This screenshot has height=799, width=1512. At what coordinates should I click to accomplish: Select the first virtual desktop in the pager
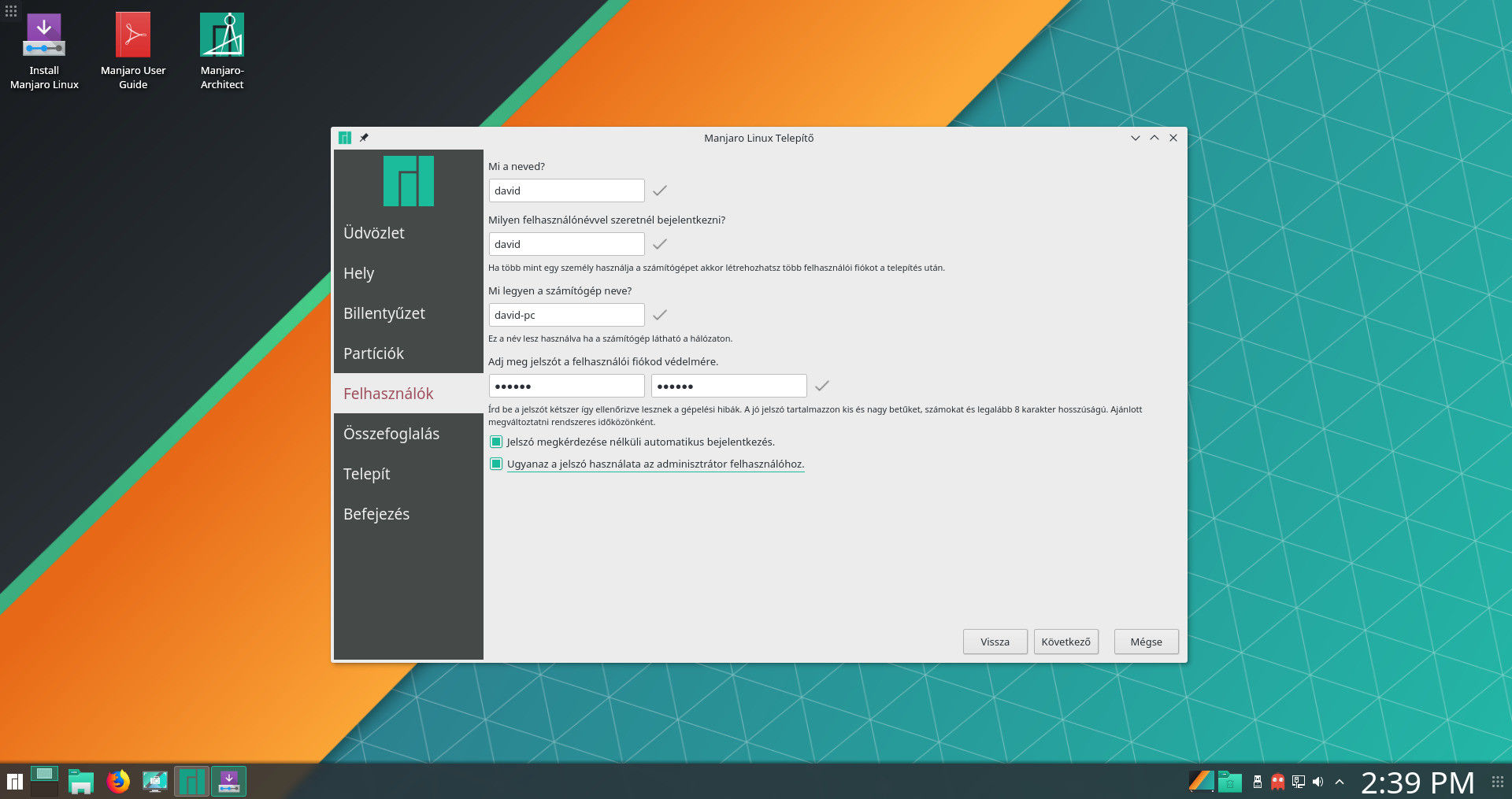pyautogui.click(x=44, y=774)
